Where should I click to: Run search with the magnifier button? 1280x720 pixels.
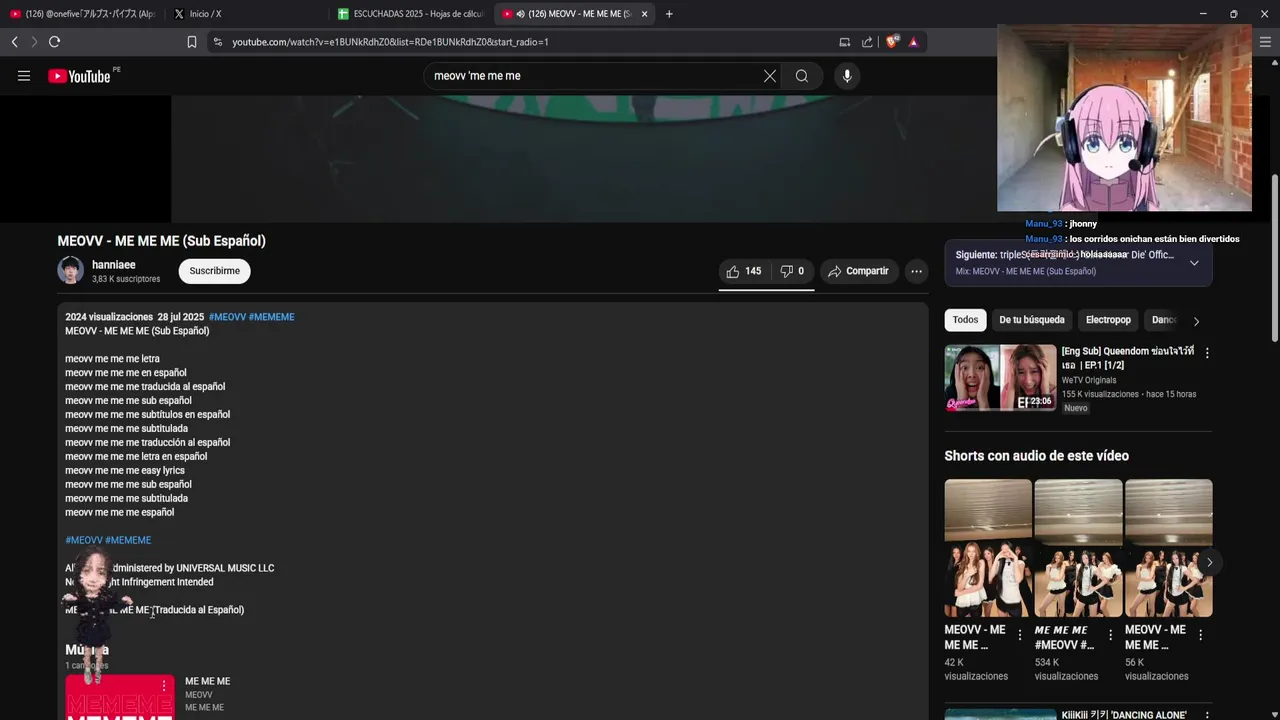802,76
